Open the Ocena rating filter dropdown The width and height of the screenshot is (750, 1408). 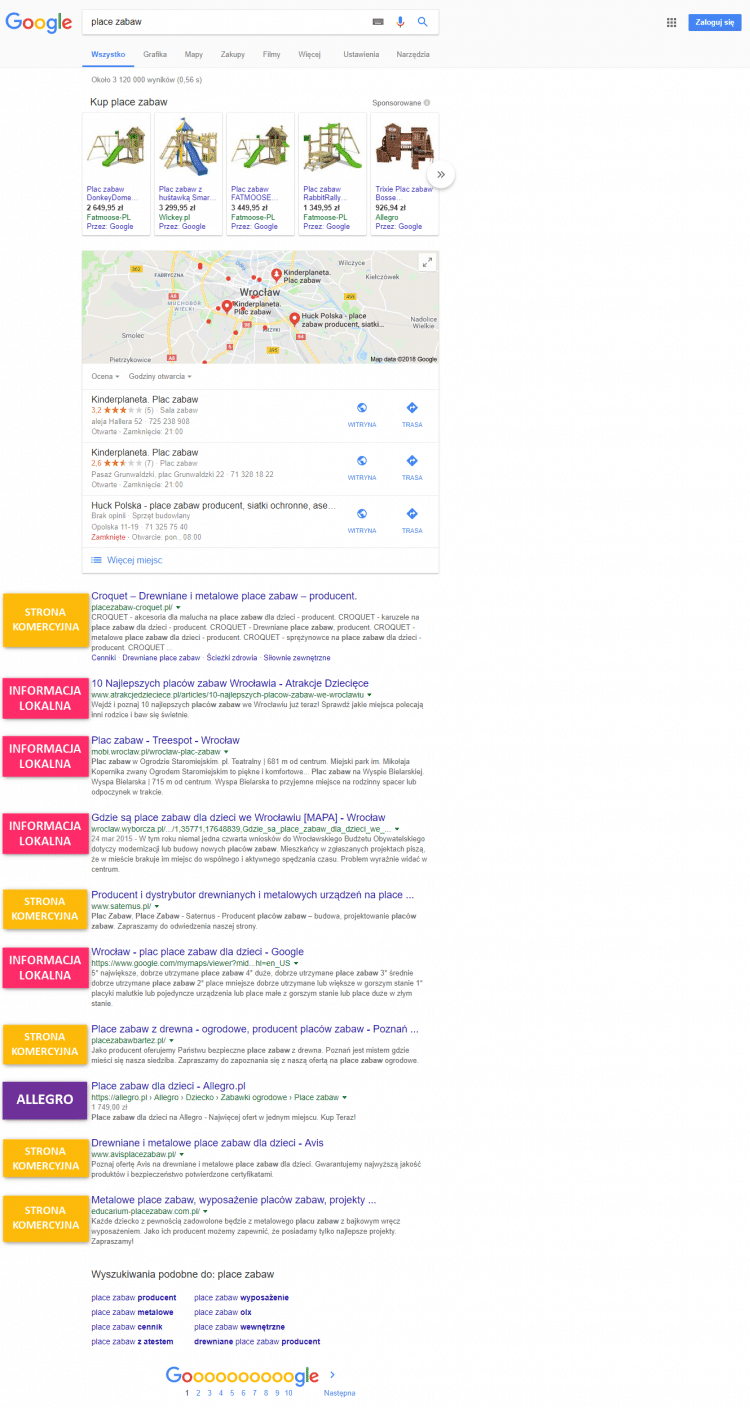pos(106,376)
